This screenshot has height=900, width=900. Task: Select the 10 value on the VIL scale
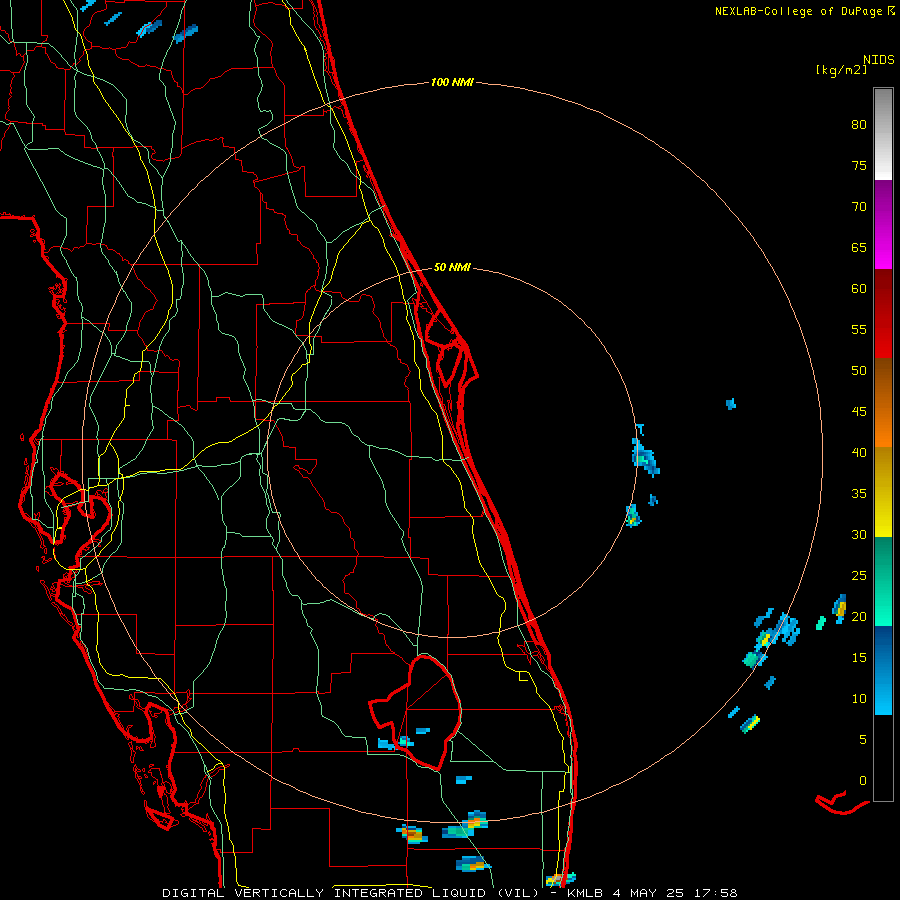[x=859, y=699]
